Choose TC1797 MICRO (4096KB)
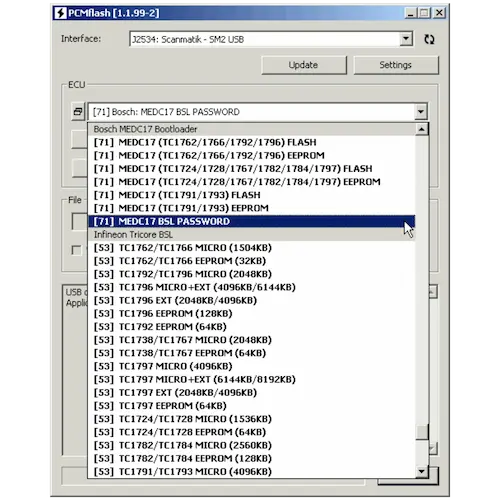 point(251,366)
